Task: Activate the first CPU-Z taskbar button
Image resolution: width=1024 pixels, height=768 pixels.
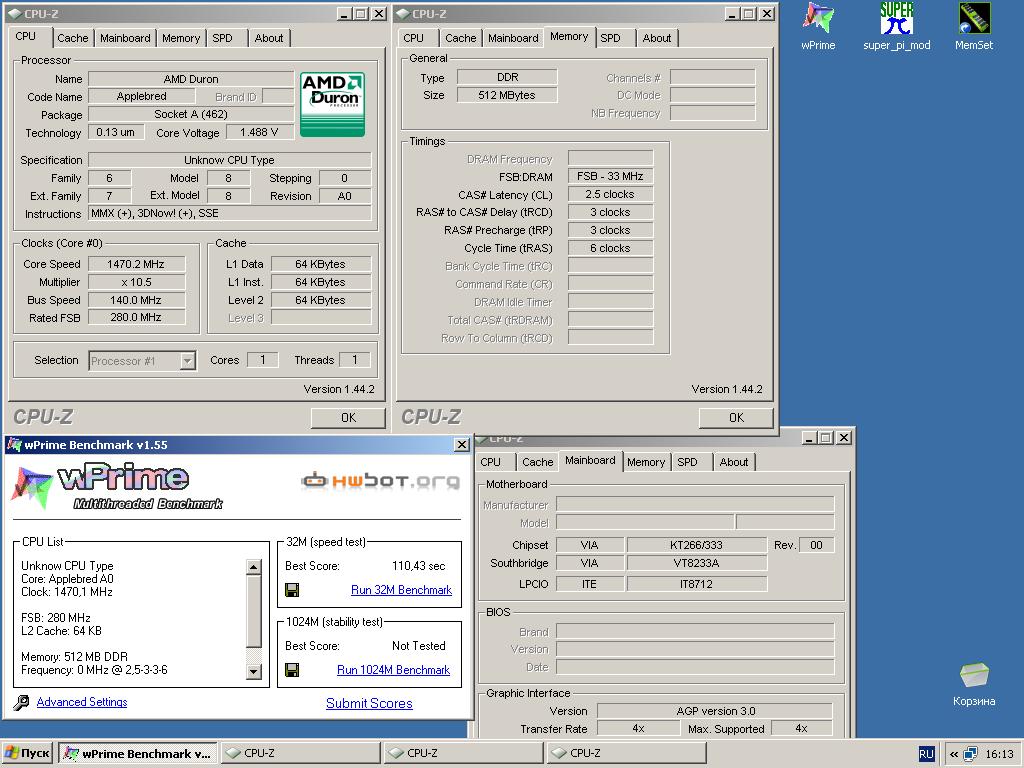Action: pos(300,754)
